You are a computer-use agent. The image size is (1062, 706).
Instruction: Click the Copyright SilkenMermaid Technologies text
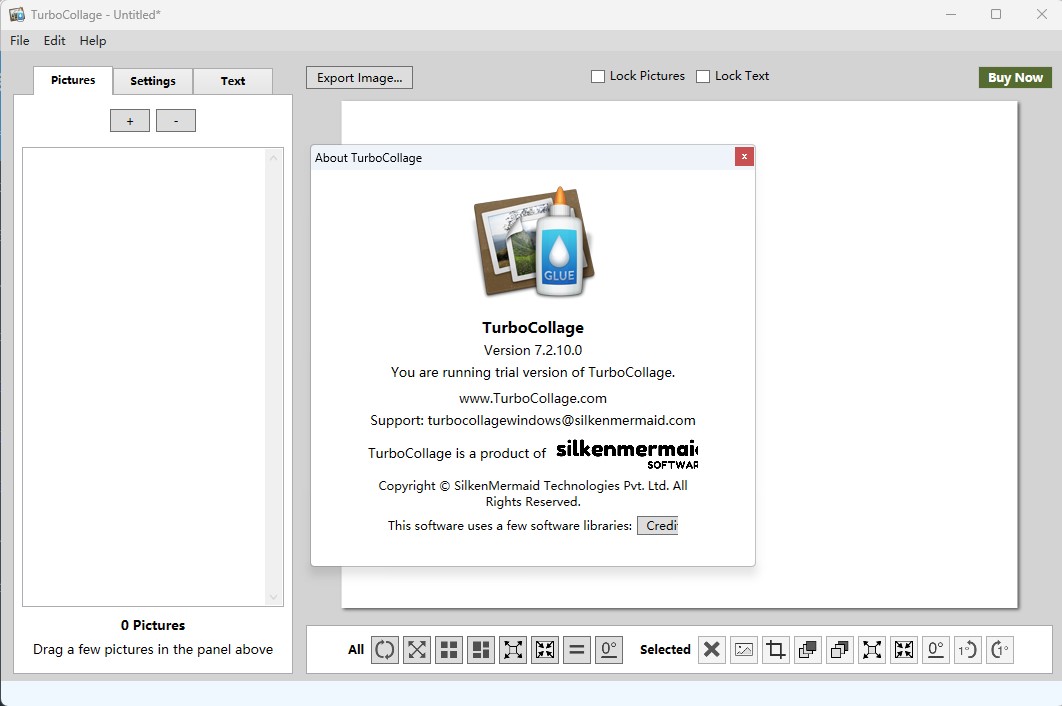(x=533, y=493)
